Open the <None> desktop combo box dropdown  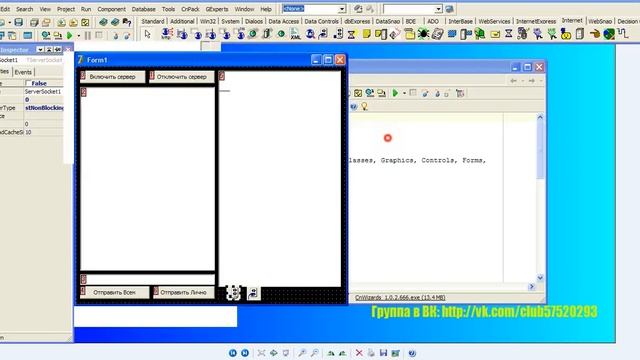[x=342, y=9]
